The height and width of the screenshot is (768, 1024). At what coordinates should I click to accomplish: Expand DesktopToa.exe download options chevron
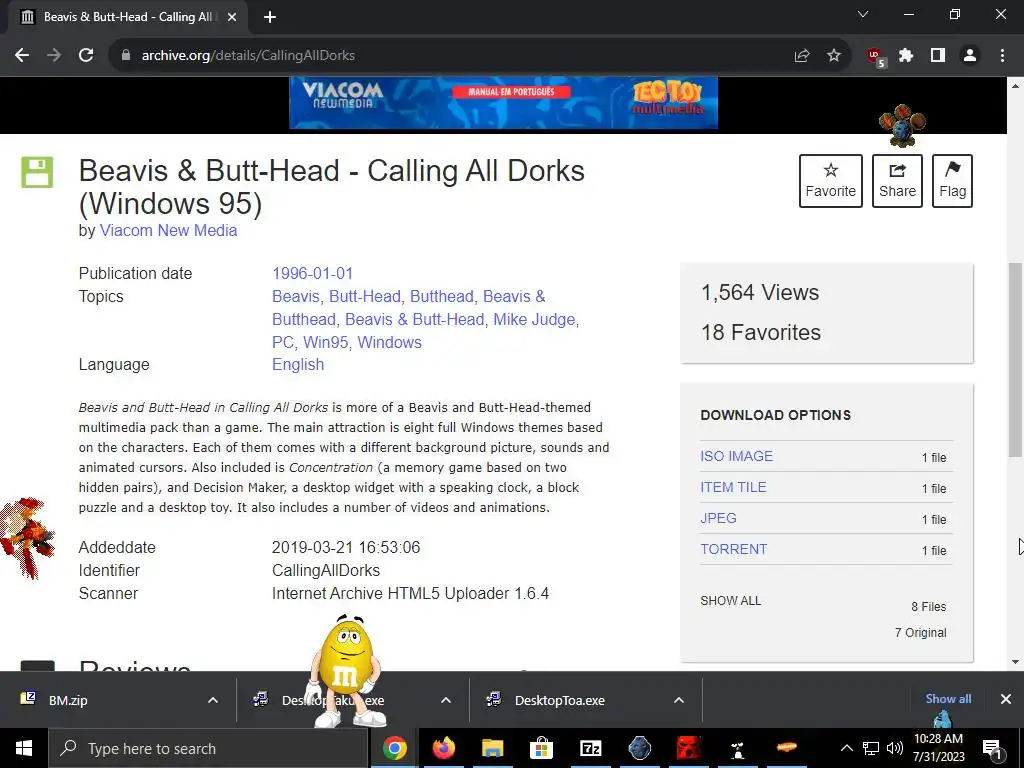click(679, 700)
